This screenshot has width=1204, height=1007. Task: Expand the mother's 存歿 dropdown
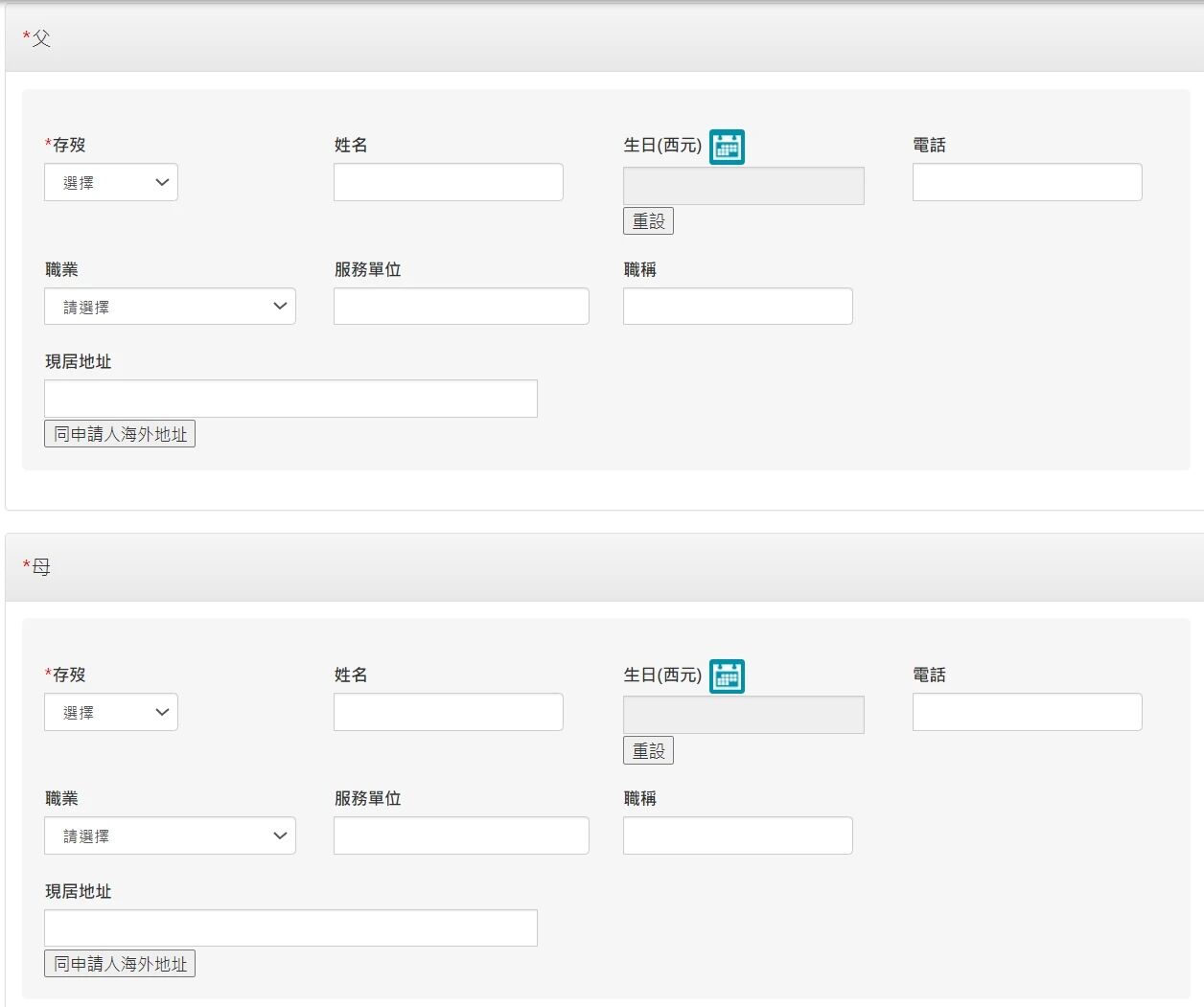[111, 712]
